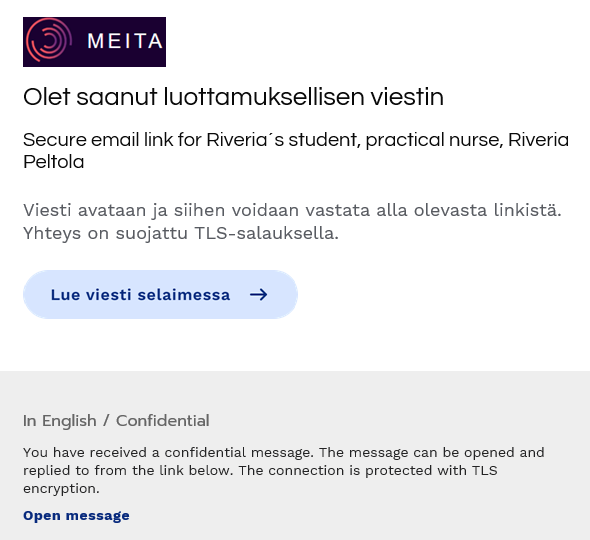Viewport: 590px width, 540px height.
Task: Click the word selaimessa on the blue button
Action: 184,295
